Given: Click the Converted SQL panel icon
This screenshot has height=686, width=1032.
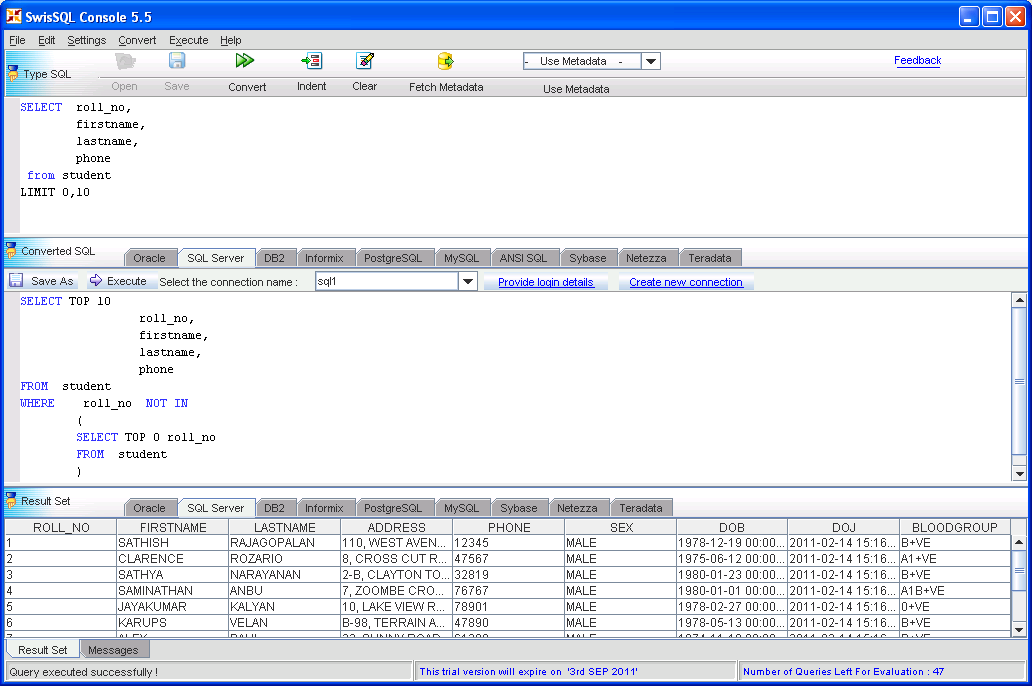Looking at the screenshot, I should 11,250.
